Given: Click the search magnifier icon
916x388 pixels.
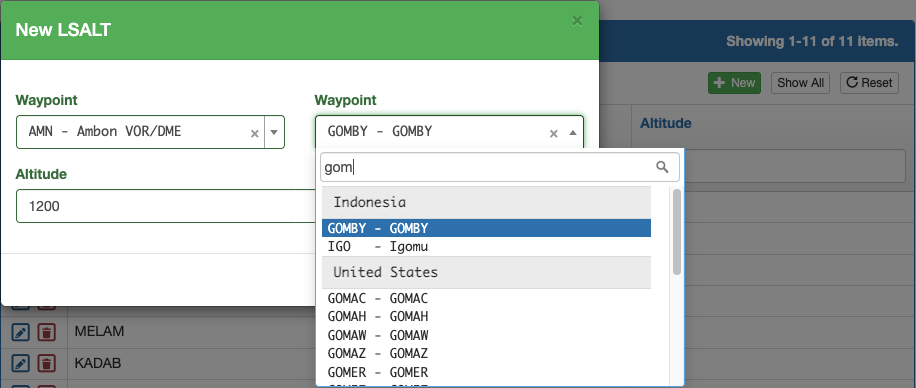Looking at the screenshot, I should (662, 167).
